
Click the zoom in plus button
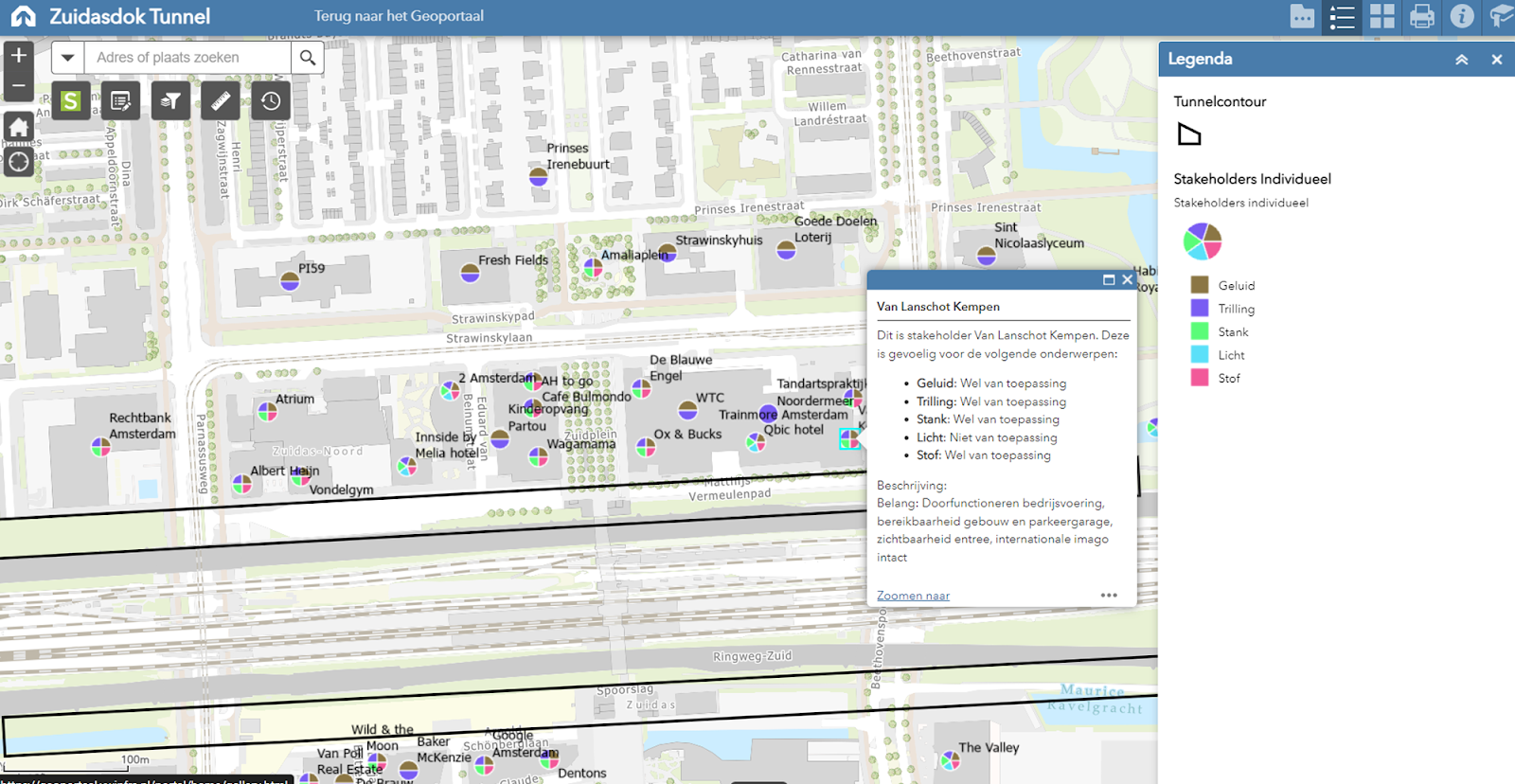tap(18, 56)
